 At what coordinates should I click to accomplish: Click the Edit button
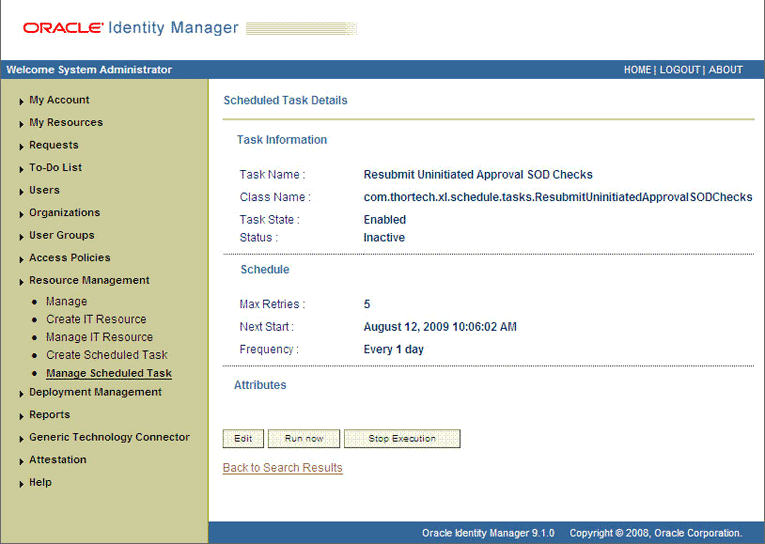point(243,439)
